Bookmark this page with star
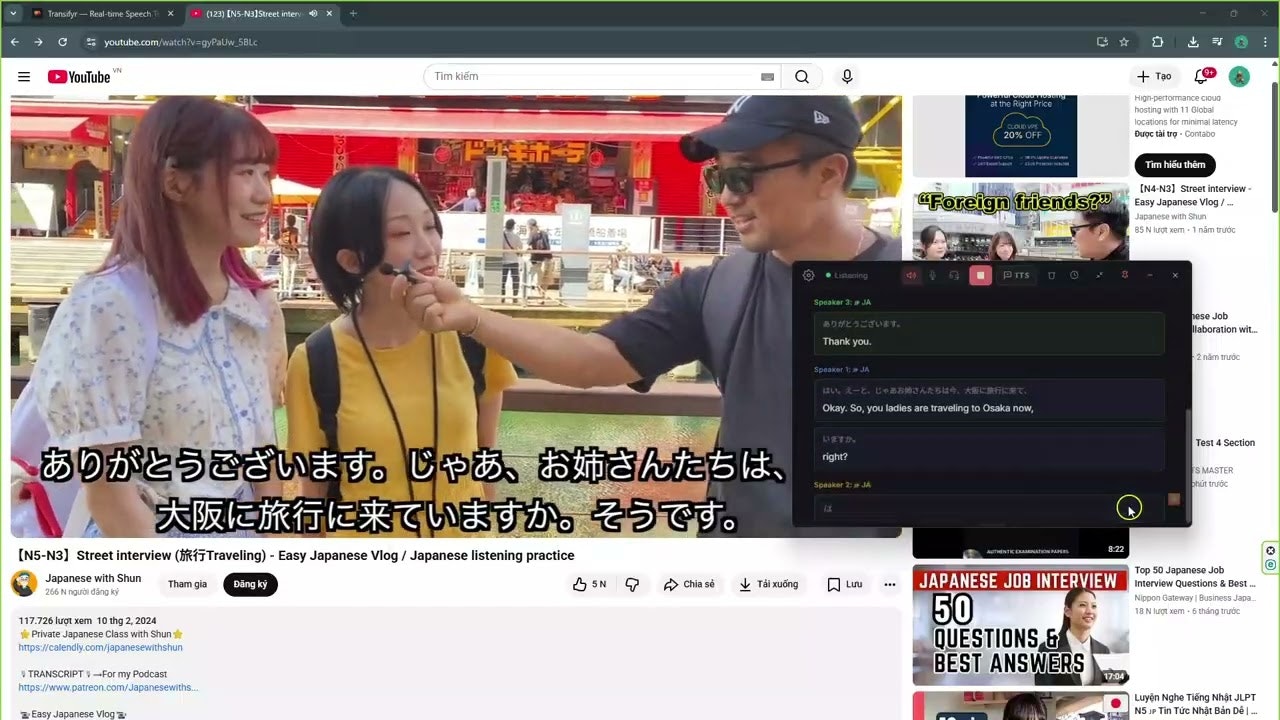 [1124, 42]
